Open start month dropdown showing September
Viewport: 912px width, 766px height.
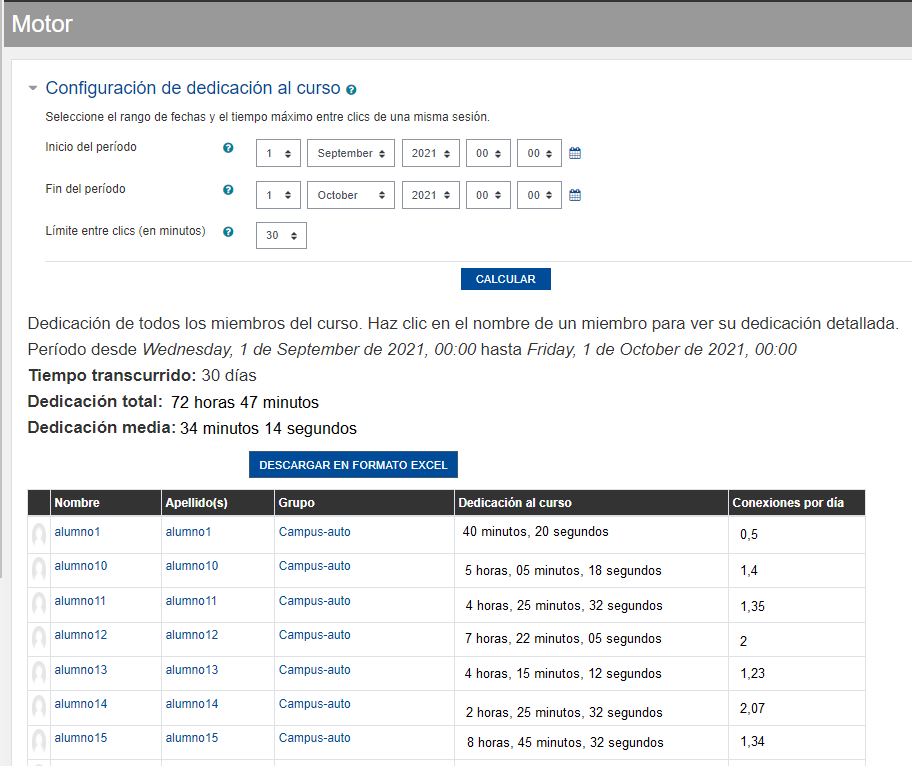tap(350, 154)
